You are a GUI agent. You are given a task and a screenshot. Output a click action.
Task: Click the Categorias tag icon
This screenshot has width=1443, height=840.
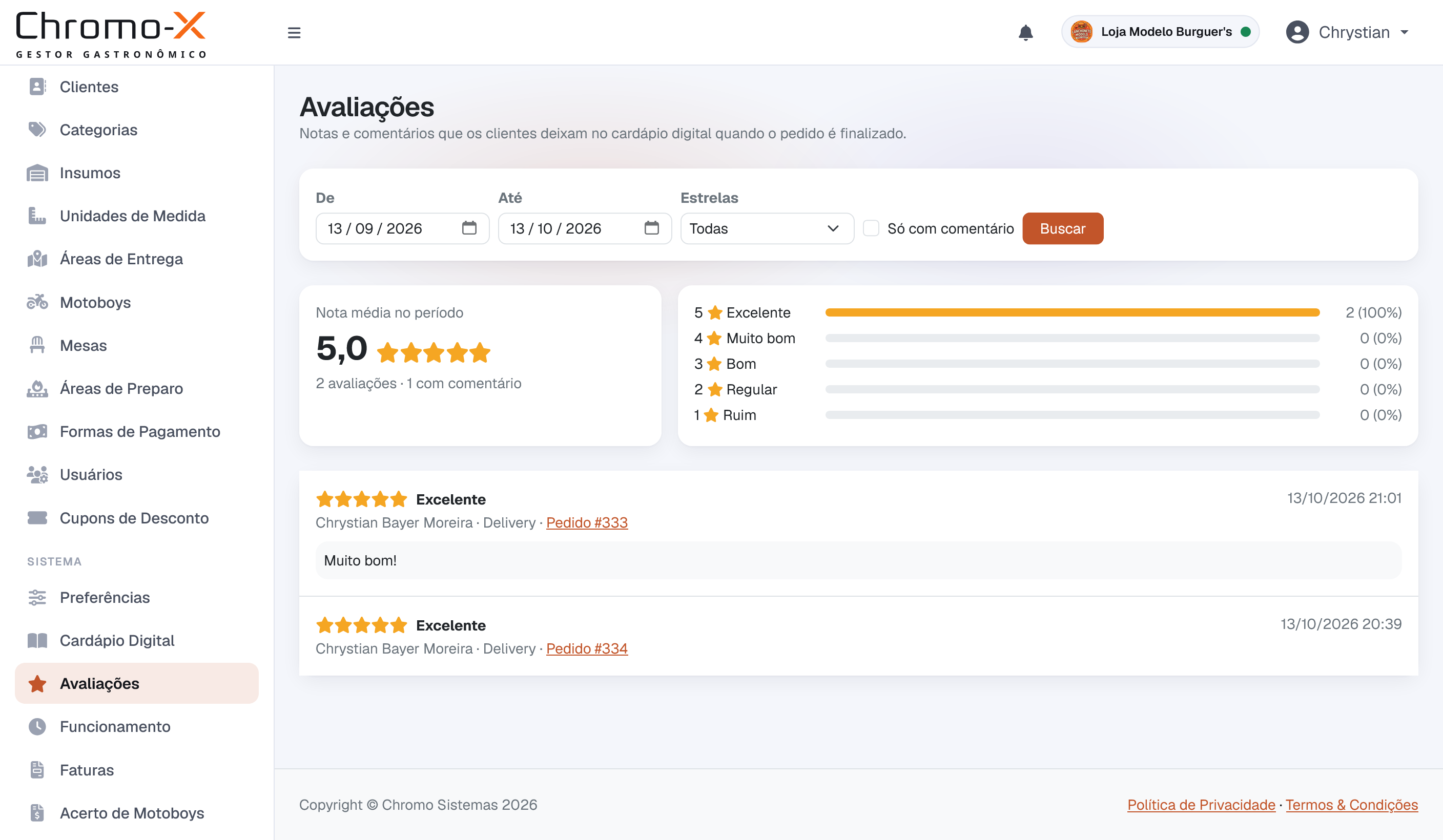pyautogui.click(x=37, y=130)
